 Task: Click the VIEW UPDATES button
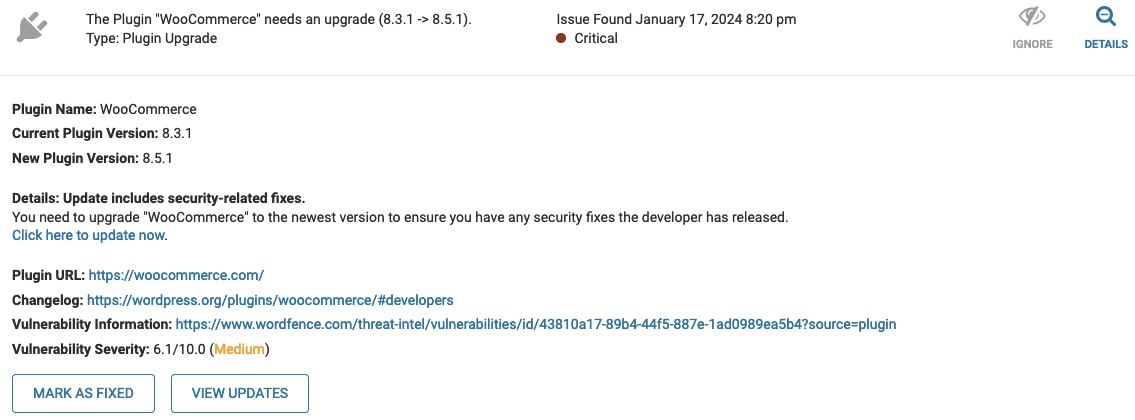click(240, 393)
